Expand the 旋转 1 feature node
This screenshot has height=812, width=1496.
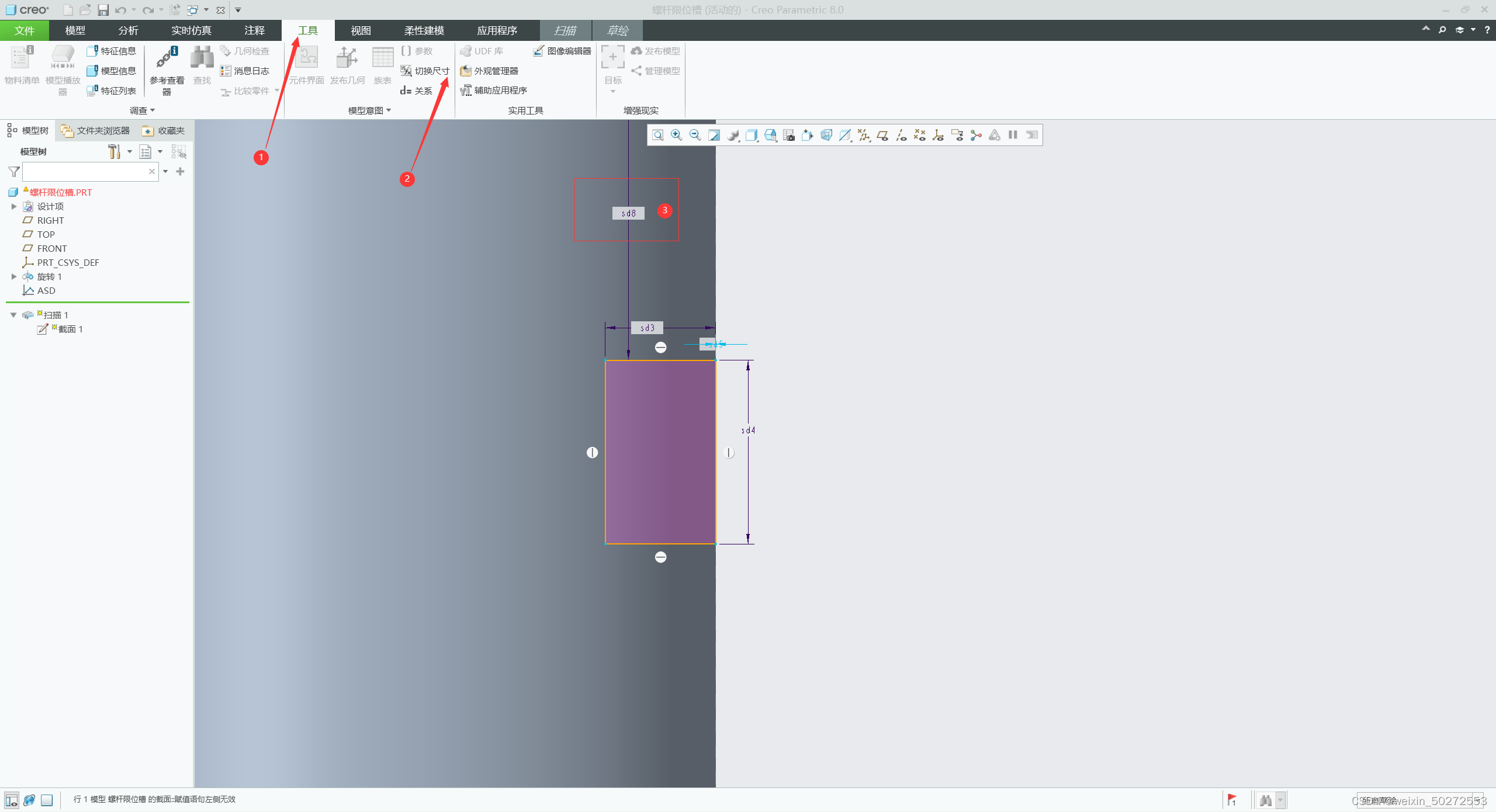(x=14, y=276)
